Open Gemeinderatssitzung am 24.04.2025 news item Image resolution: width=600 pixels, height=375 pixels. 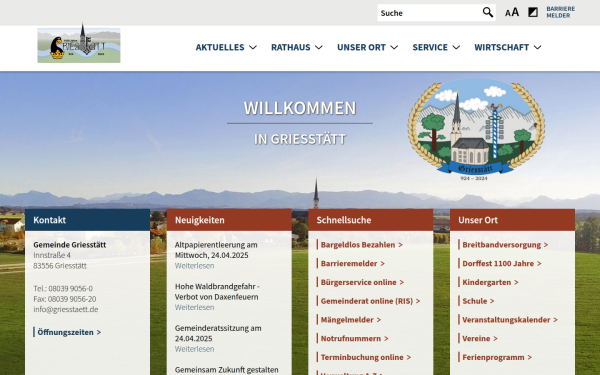point(218,333)
